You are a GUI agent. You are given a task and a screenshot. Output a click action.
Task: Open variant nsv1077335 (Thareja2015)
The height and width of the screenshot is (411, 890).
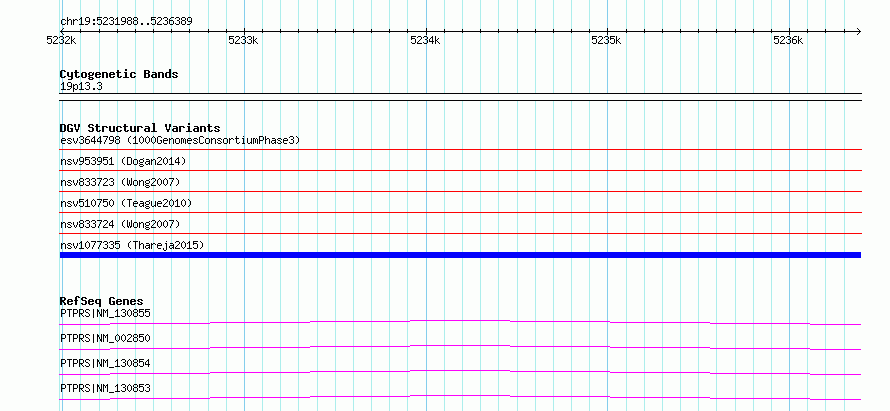(x=132, y=245)
